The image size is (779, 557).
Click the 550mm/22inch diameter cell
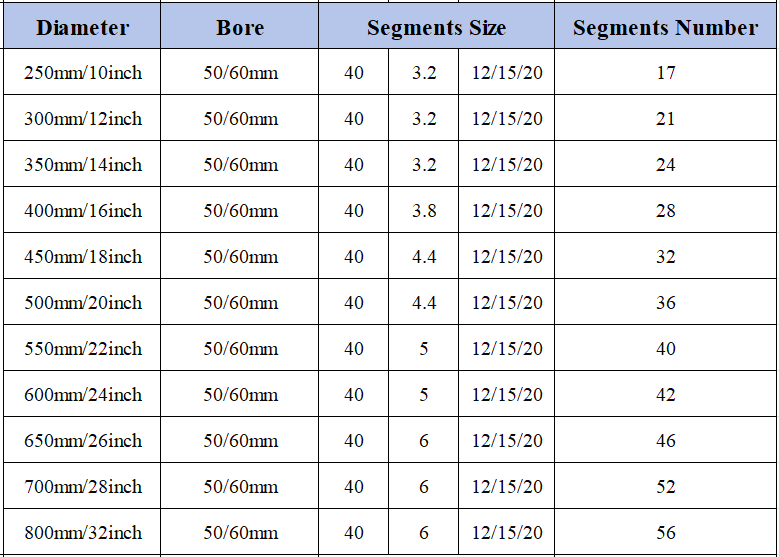pos(83,349)
